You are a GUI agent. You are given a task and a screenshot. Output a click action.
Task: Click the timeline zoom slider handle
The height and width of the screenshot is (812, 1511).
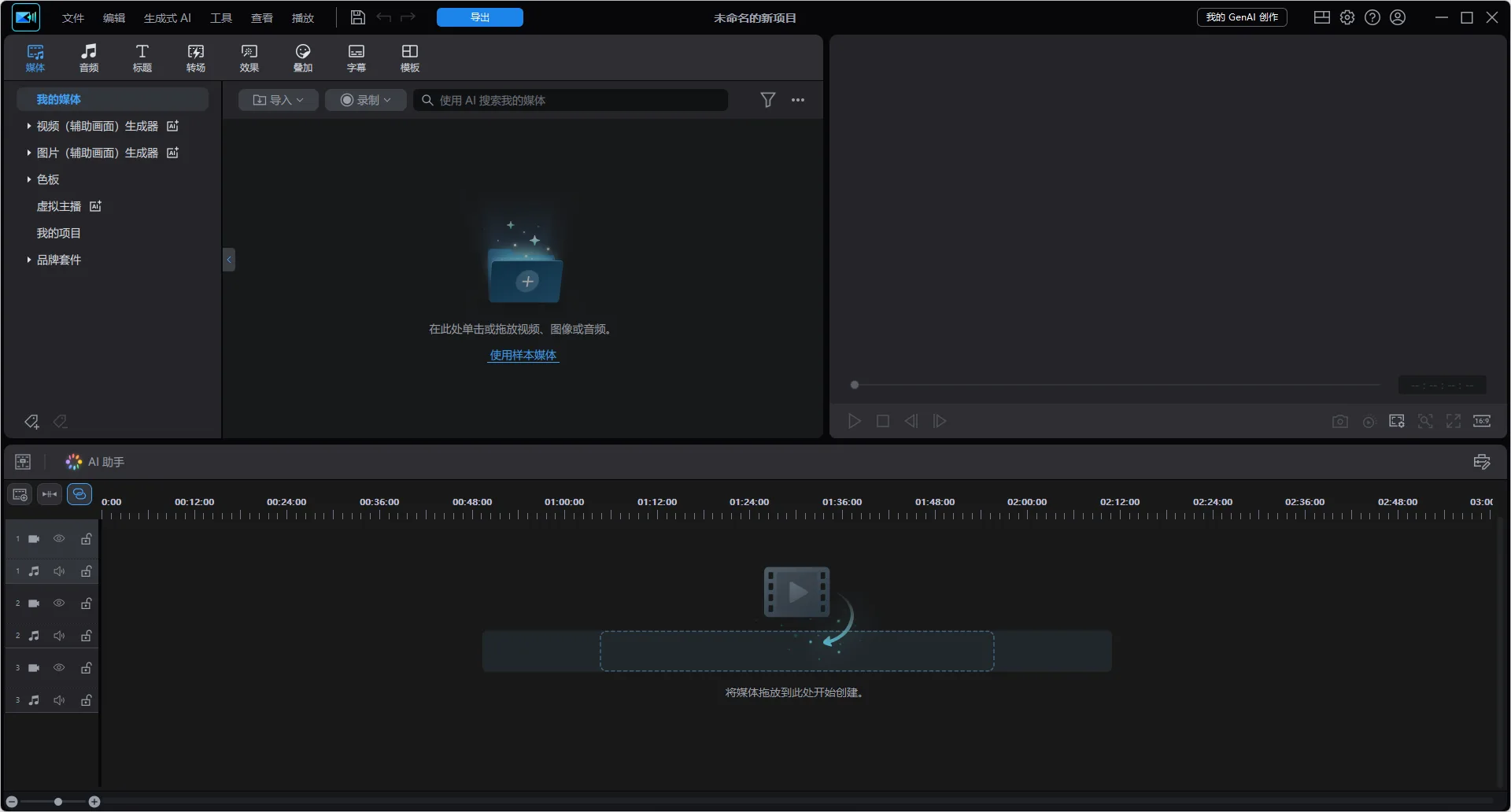(x=58, y=802)
